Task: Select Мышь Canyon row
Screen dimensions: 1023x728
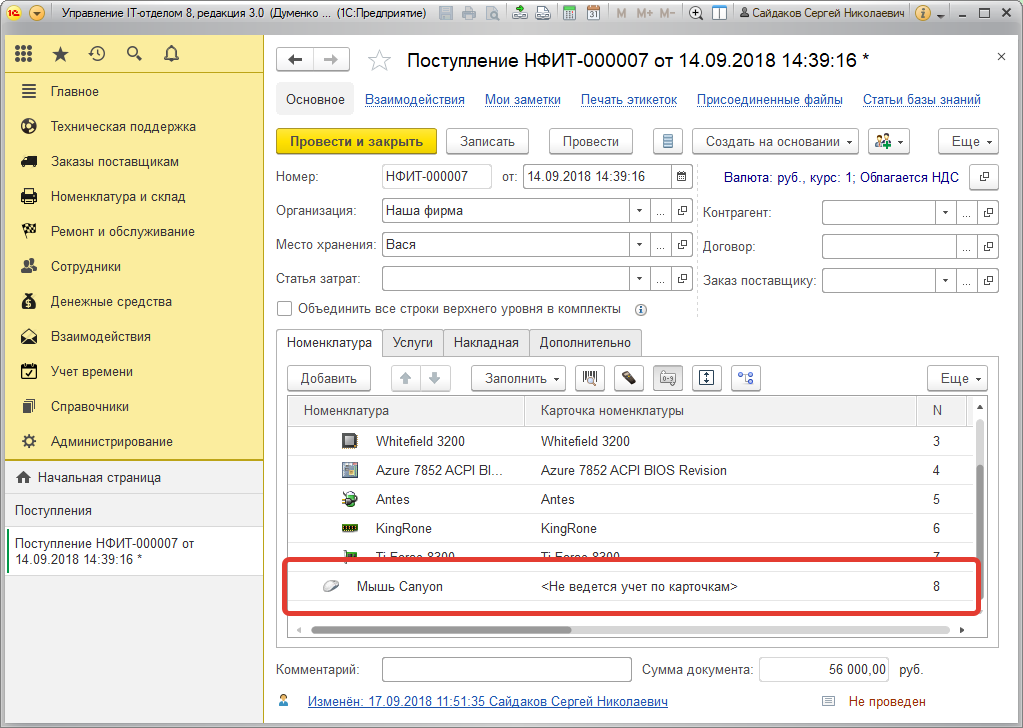Action: [x=630, y=586]
